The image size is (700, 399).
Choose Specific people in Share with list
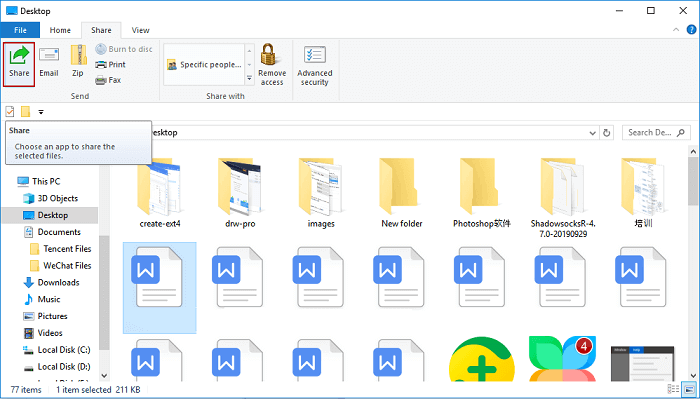point(204,65)
